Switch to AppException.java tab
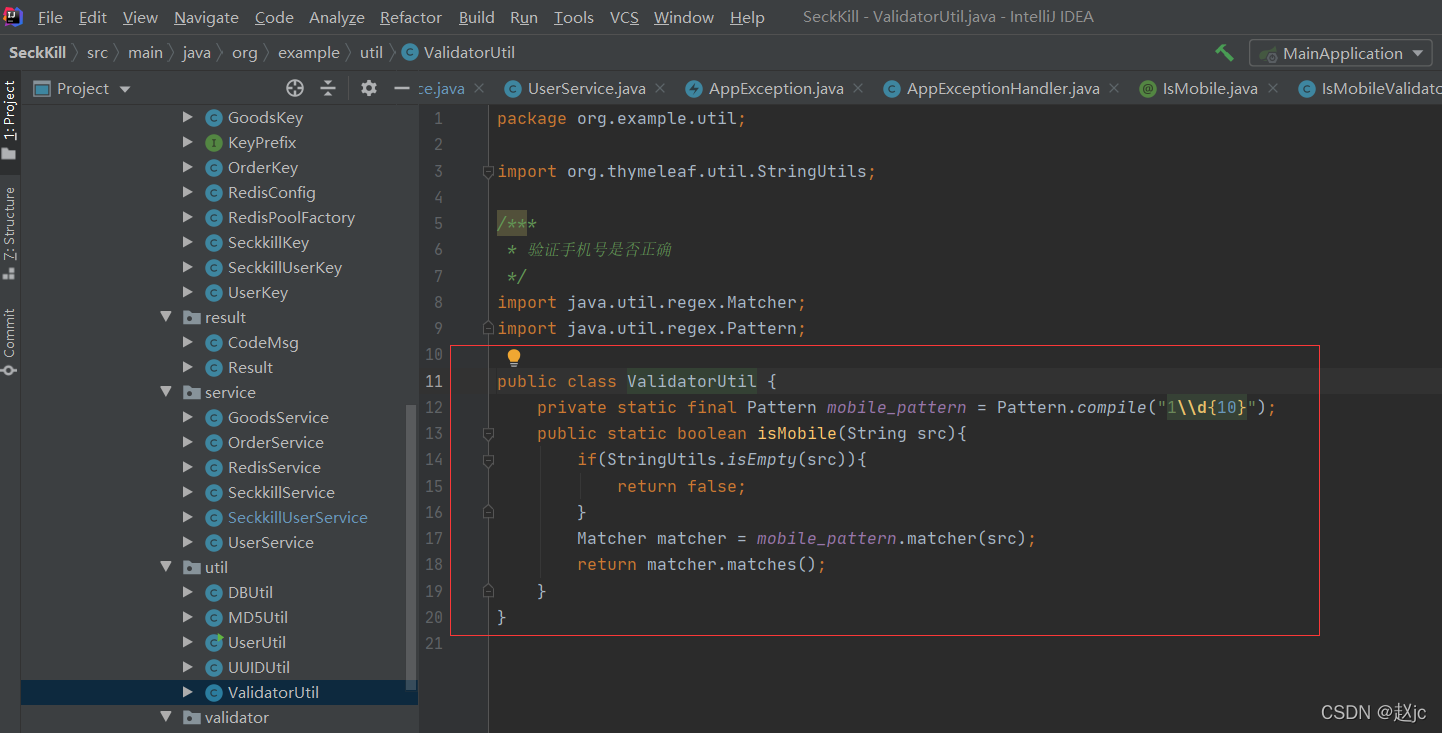The height and width of the screenshot is (733, 1442). (x=776, y=88)
